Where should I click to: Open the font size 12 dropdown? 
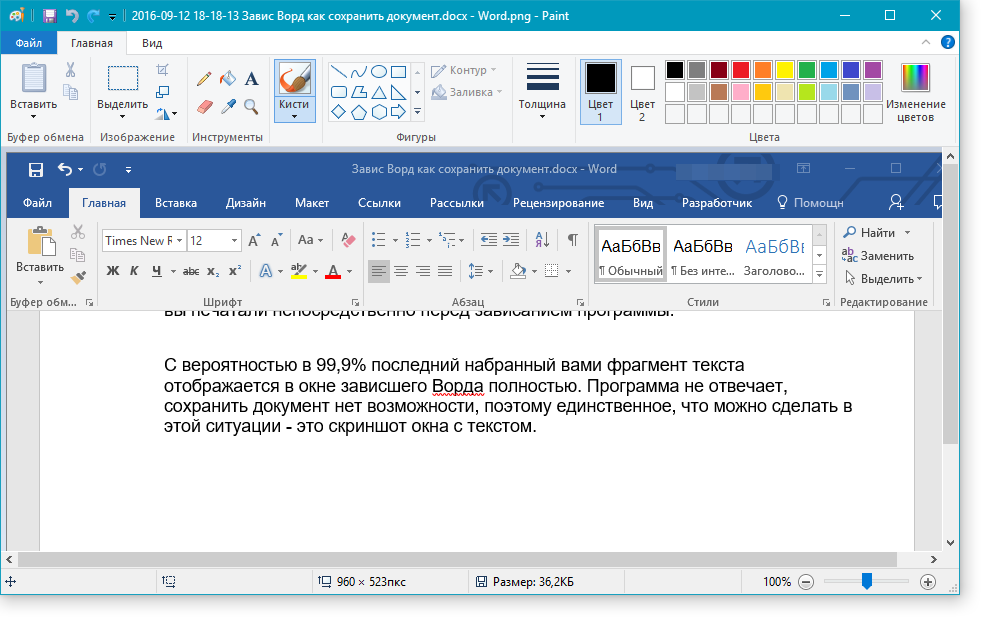tap(235, 241)
